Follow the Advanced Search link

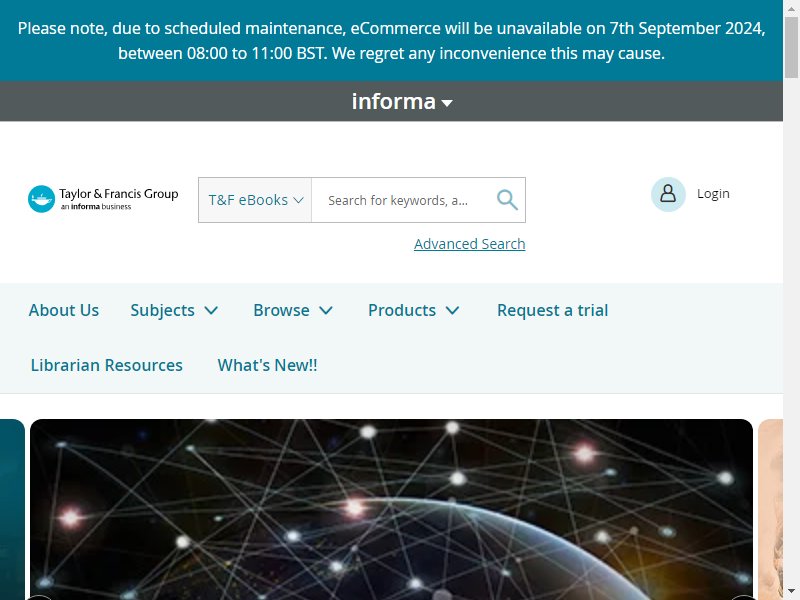point(469,244)
